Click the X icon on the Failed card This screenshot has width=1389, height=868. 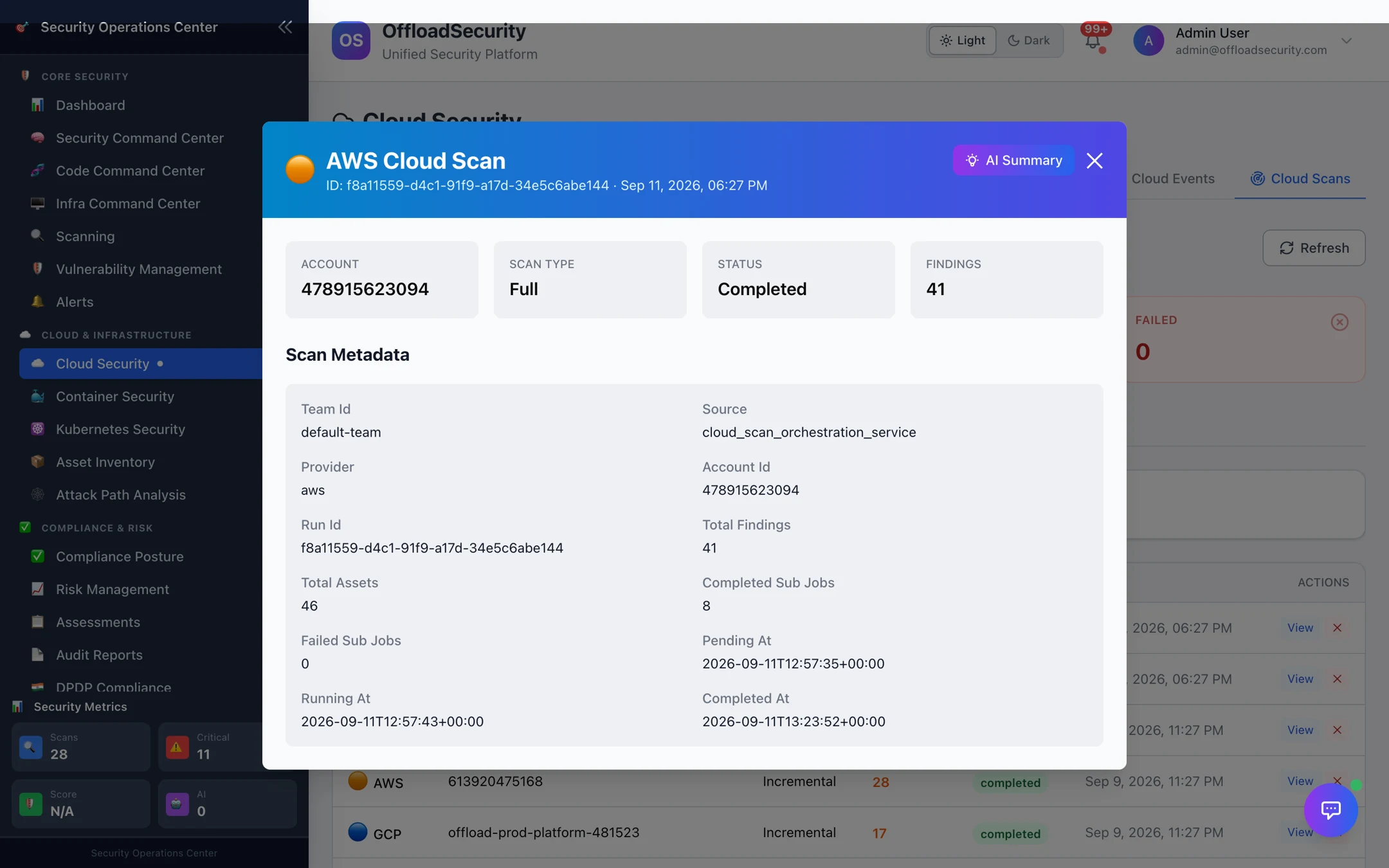1339,322
